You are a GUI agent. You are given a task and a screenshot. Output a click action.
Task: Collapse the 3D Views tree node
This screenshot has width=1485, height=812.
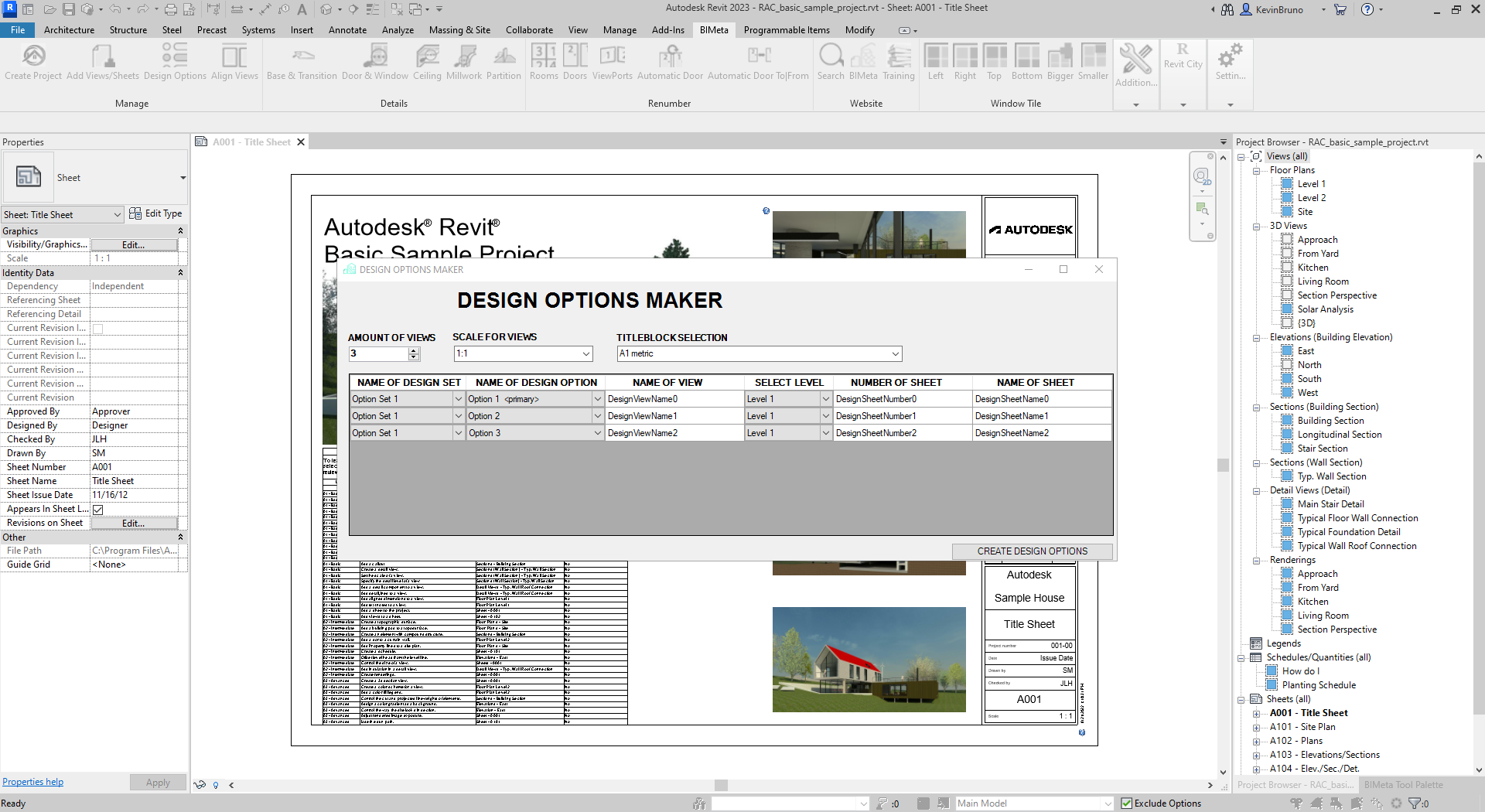[1256, 227]
